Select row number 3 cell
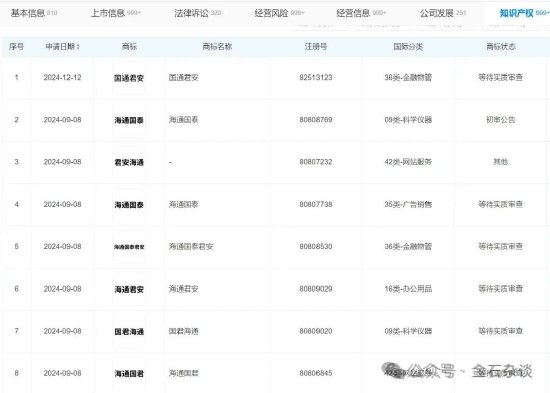The width and height of the screenshot is (550, 393). point(16,162)
